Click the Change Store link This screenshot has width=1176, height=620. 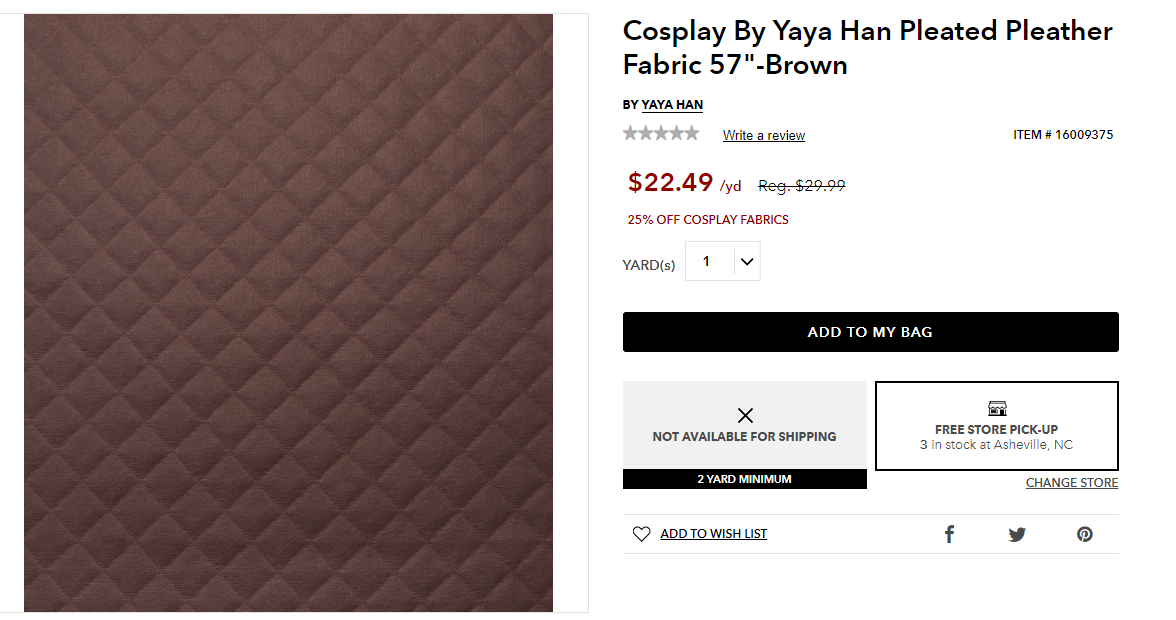(x=1071, y=483)
